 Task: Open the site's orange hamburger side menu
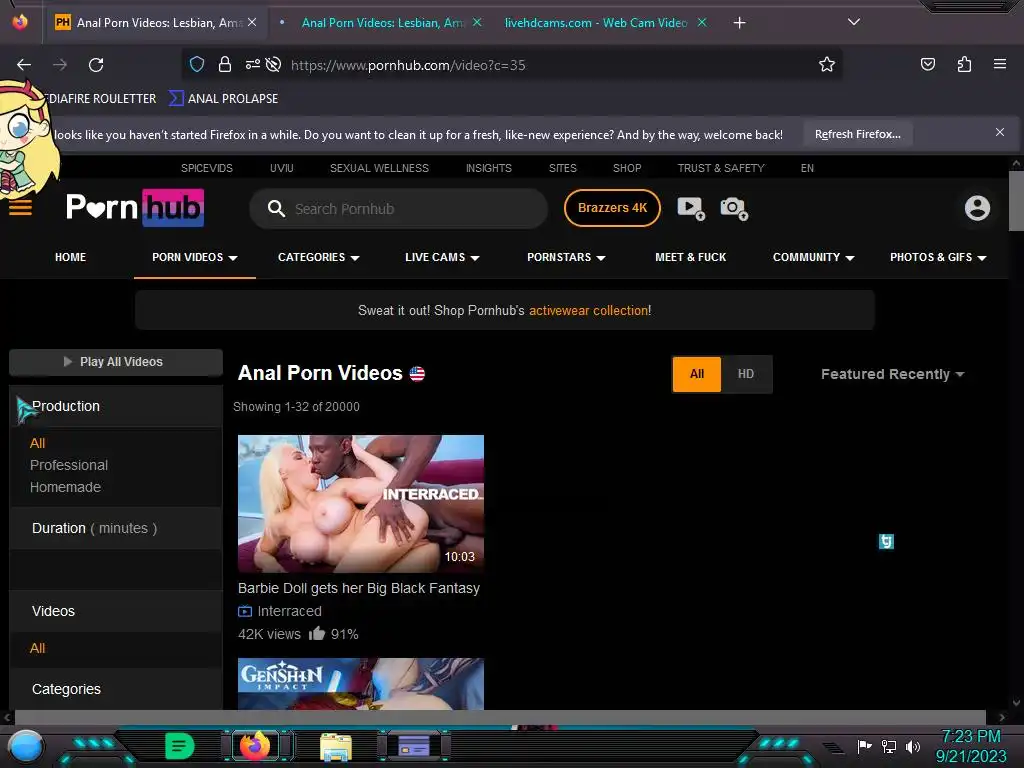[20, 208]
